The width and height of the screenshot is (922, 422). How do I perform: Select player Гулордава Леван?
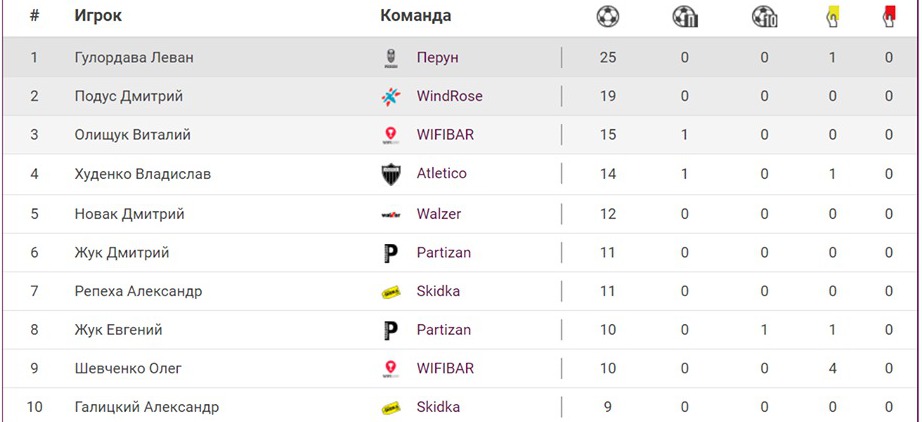click(134, 58)
